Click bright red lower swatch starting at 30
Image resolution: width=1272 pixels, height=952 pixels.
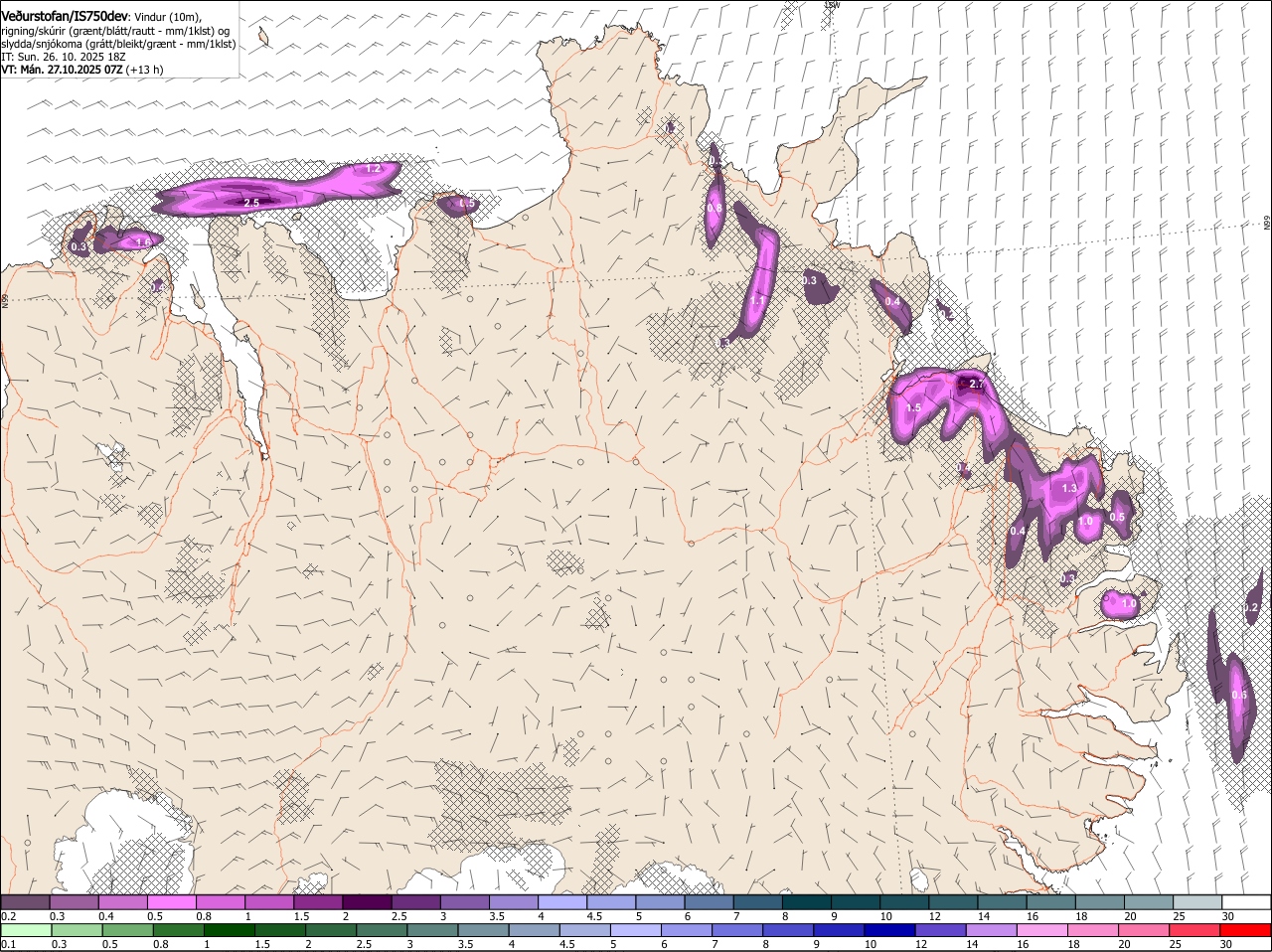click(x=1246, y=930)
